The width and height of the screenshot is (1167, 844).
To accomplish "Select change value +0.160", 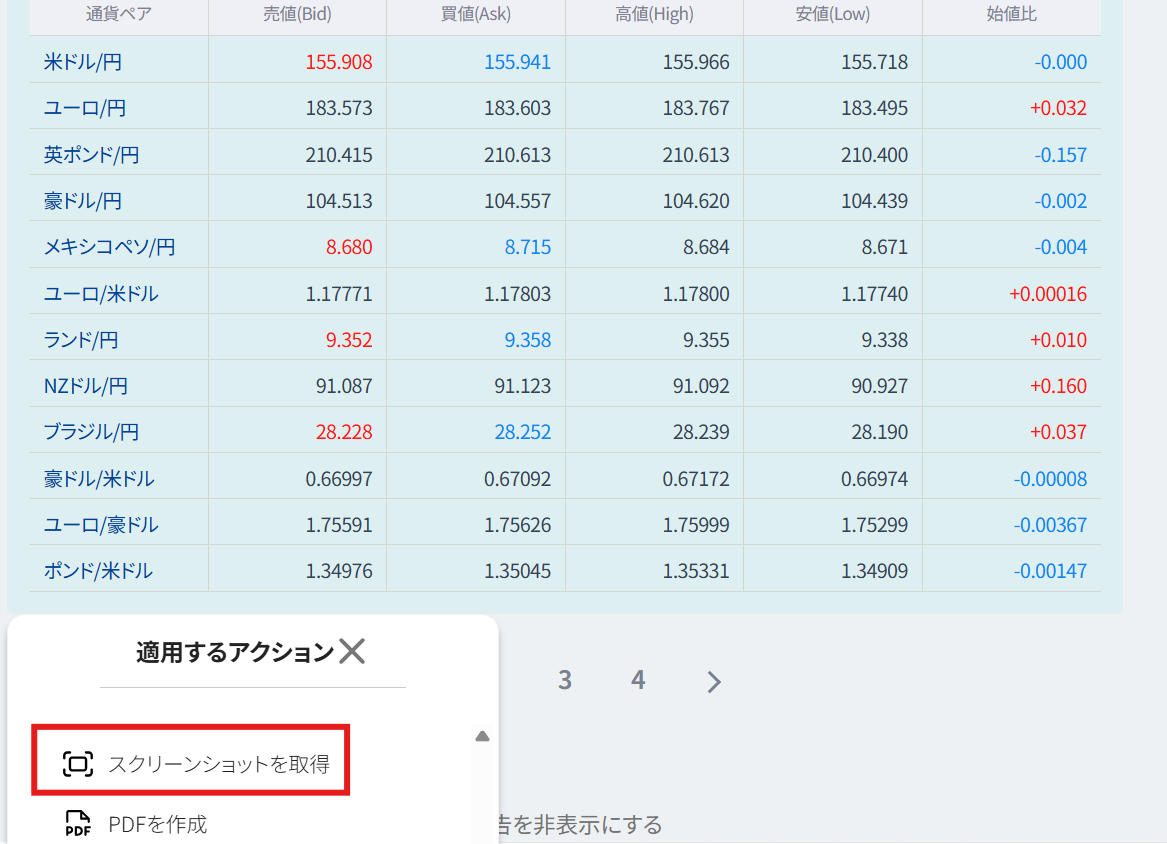I will point(1058,386).
